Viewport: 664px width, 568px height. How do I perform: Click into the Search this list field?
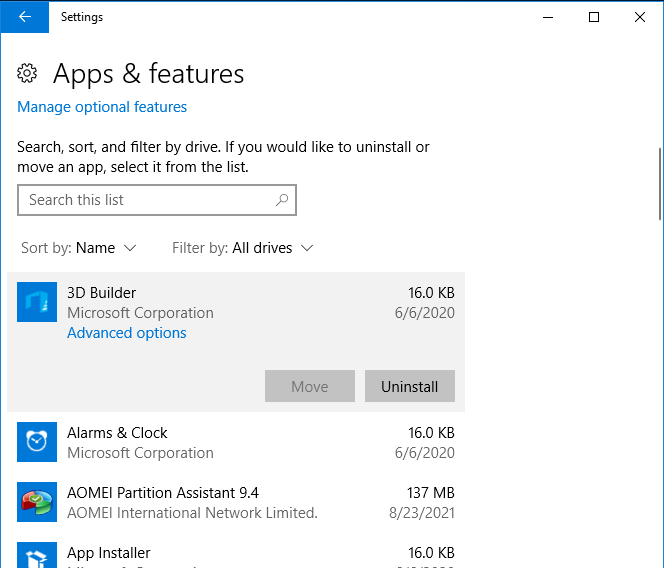pyautogui.click(x=145, y=200)
